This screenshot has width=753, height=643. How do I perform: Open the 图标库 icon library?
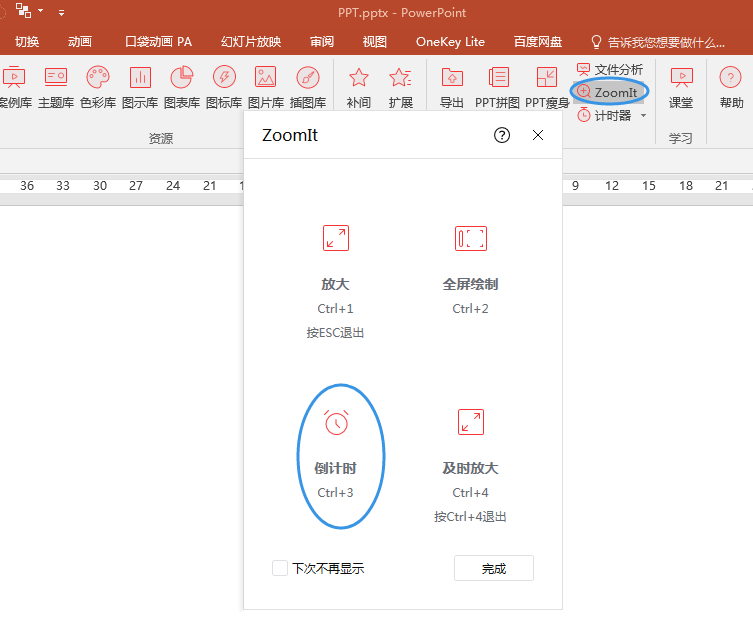pos(224,86)
